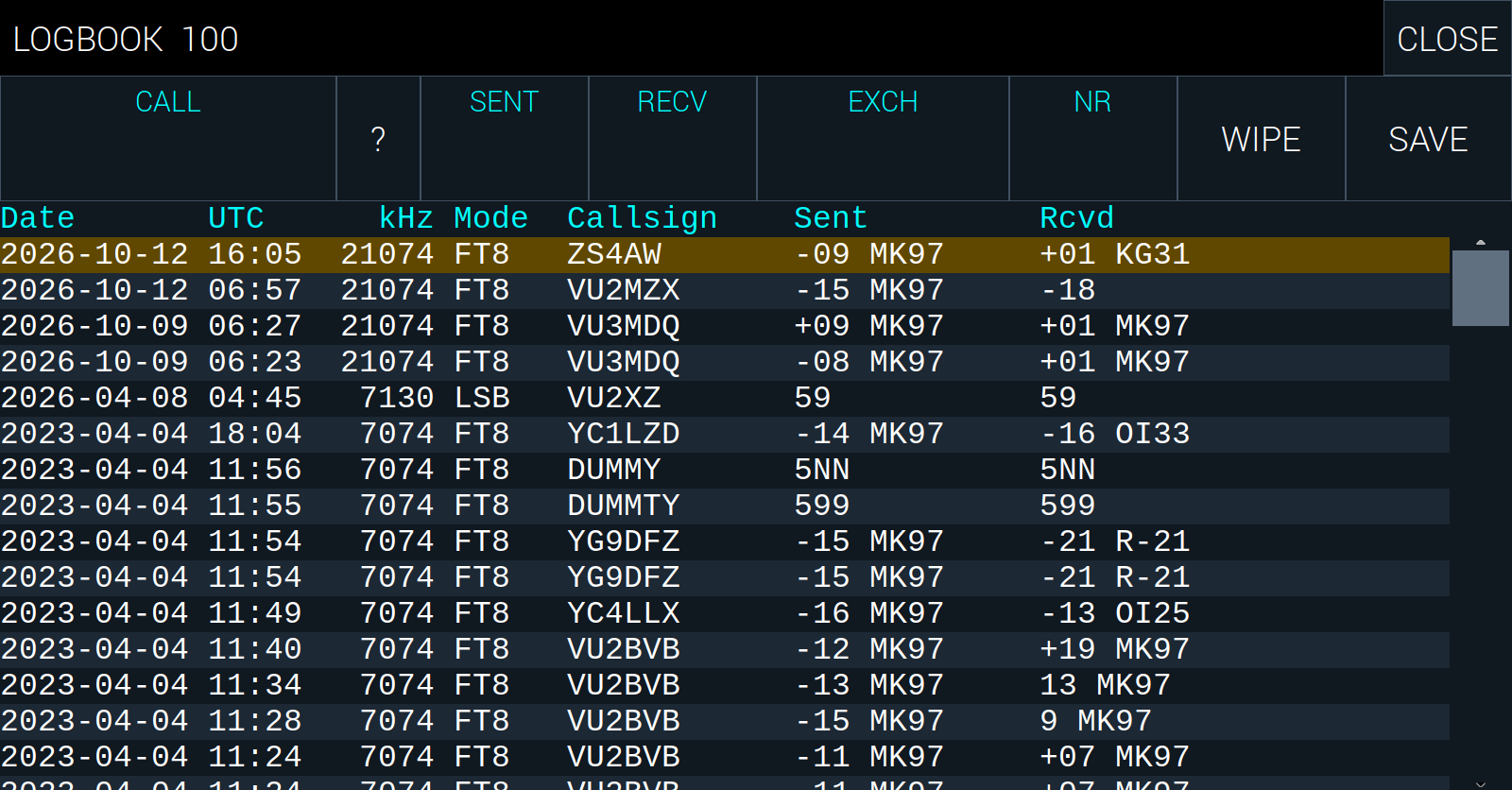Screen dimensions: 1512x790
Task: Select the VU2BVB entry at 11:40
Action: point(725,650)
